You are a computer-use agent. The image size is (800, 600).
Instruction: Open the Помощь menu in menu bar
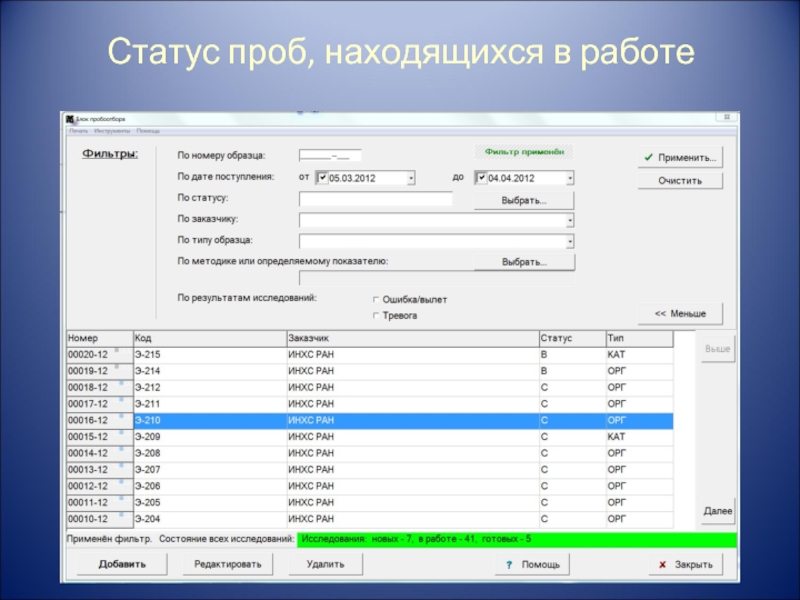tap(148, 131)
